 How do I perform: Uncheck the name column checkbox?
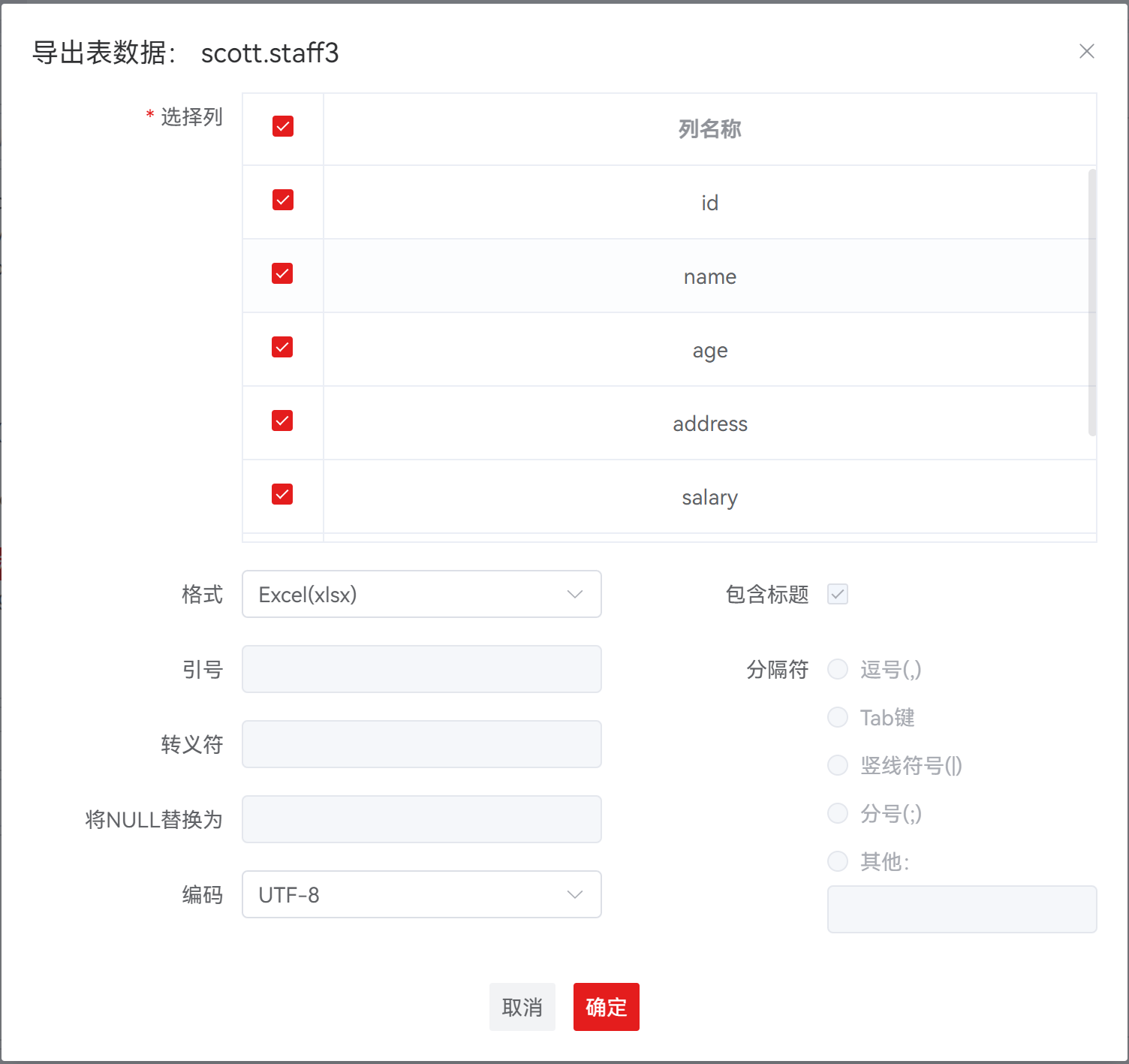pyautogui.click(x=283, y=273)
